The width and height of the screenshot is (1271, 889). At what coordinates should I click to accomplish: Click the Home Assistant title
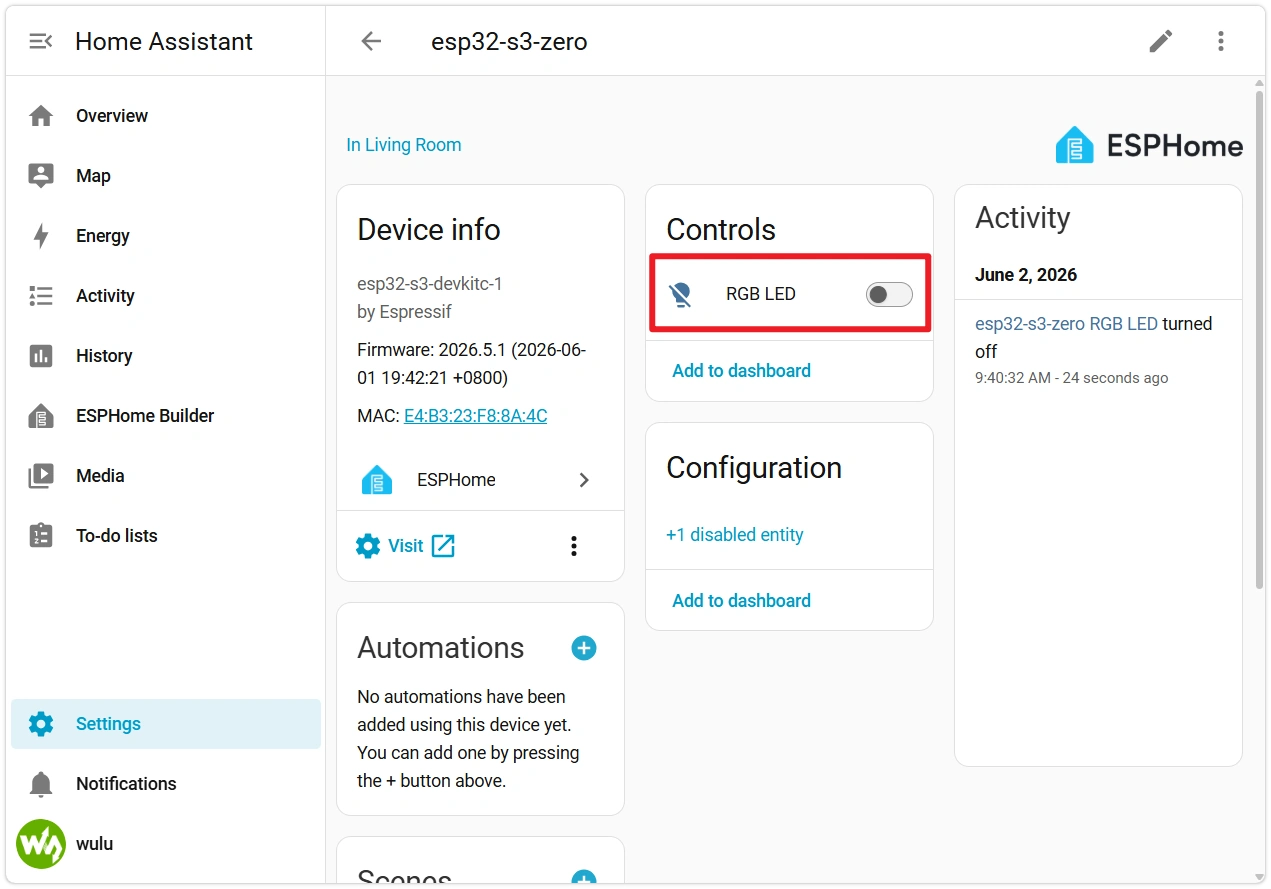[x=164, y=42]
